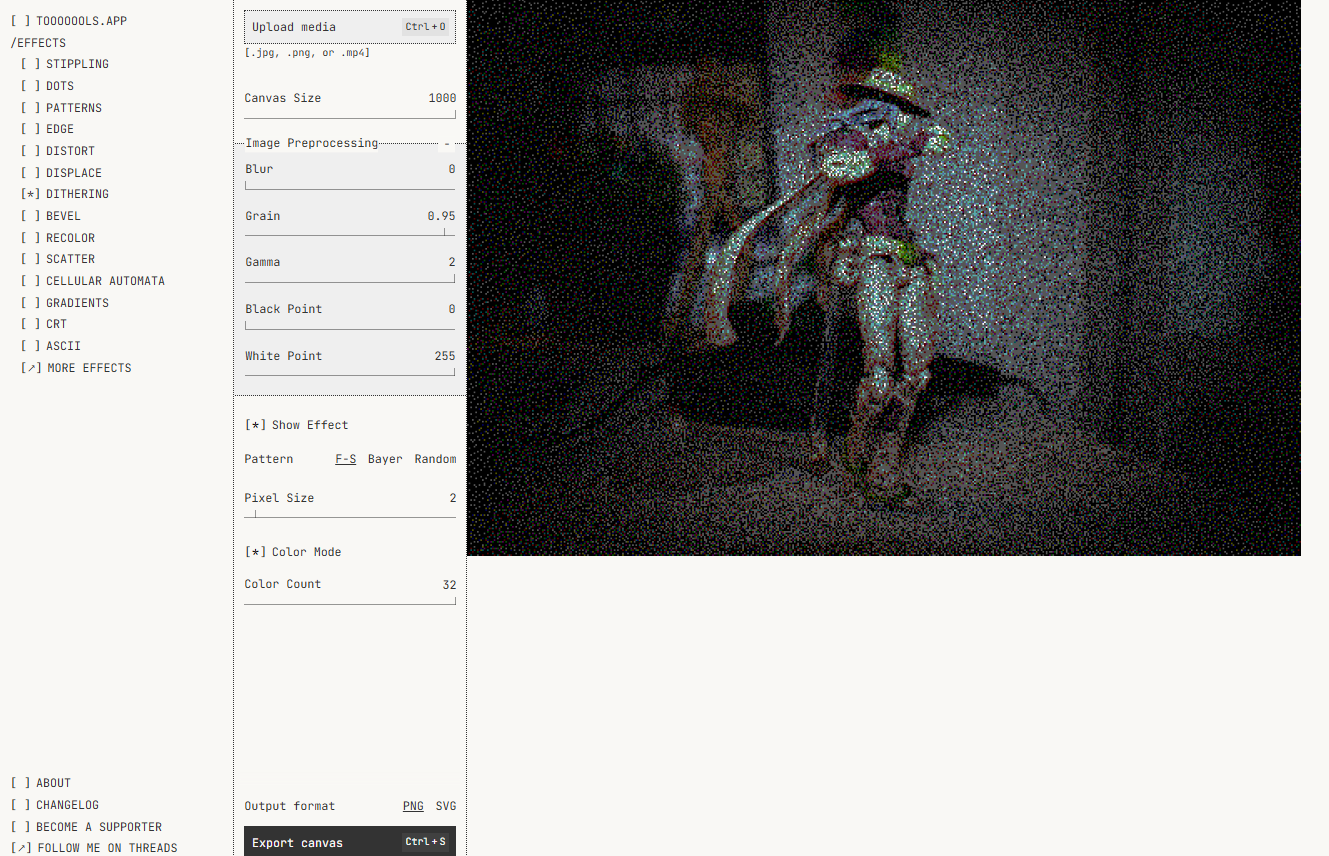Click the Pixel Size slider track
Screen dimensions: 1329x856
(x=349, y=517)
